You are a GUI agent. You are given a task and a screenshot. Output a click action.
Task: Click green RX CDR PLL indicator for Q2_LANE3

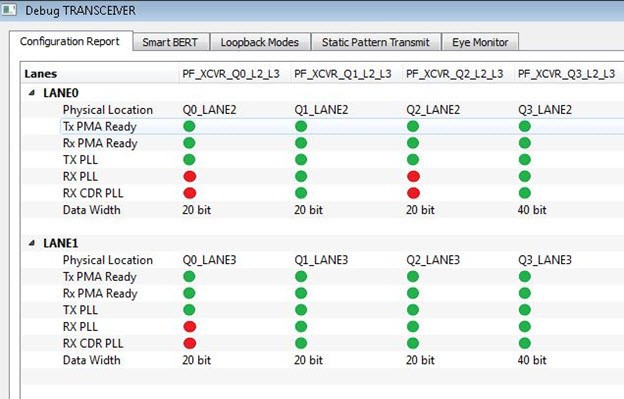(413, 343)
